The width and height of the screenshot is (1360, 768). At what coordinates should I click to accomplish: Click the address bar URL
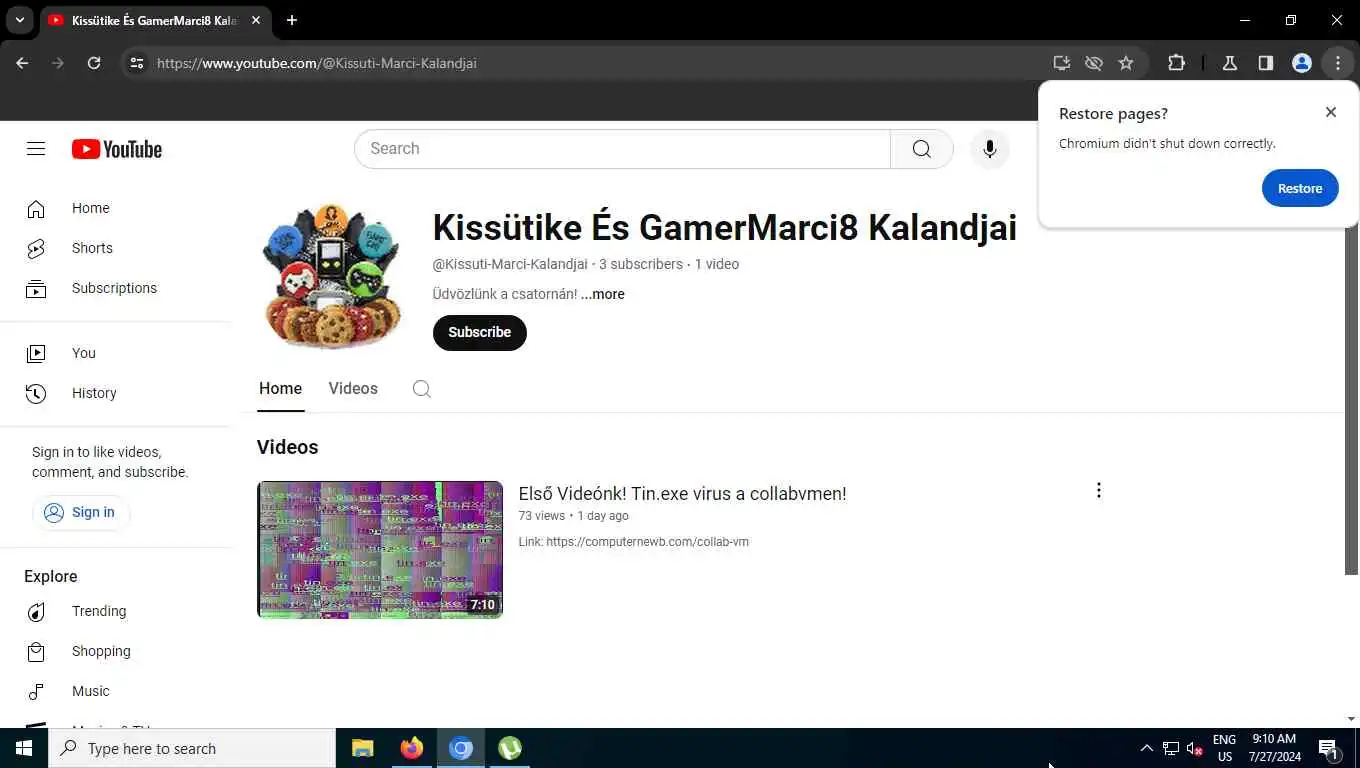[x=317, y=63]
